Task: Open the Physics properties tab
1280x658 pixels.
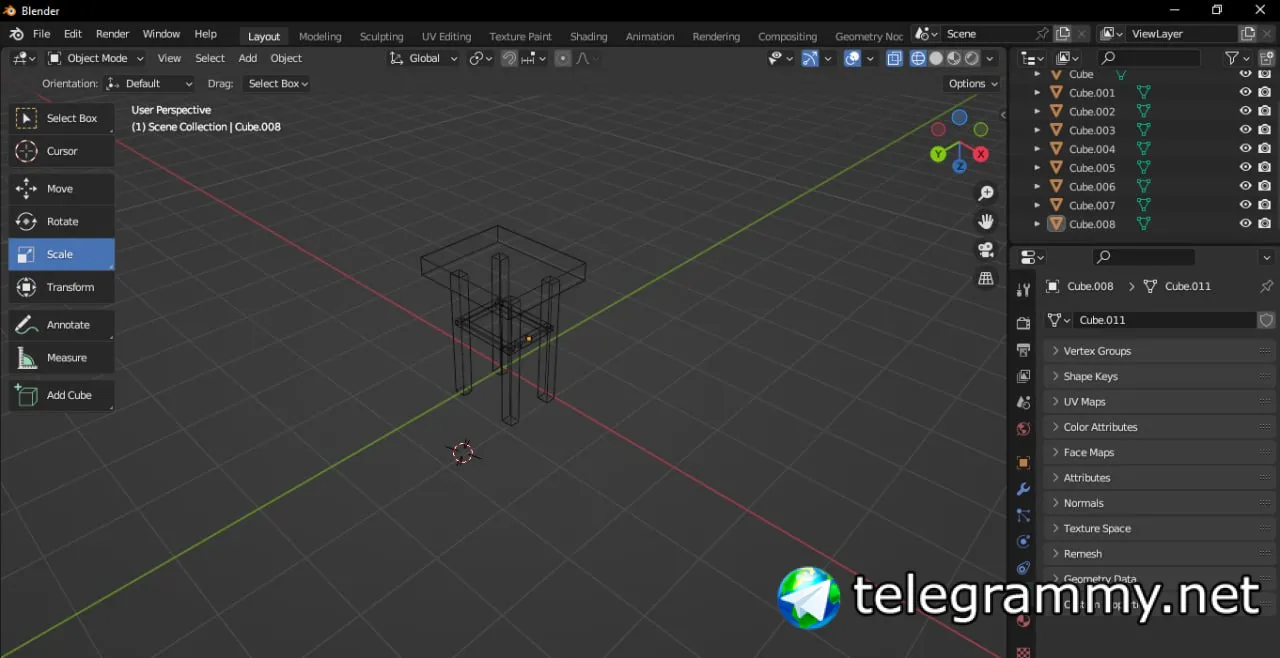Action: pos(1023,541)
